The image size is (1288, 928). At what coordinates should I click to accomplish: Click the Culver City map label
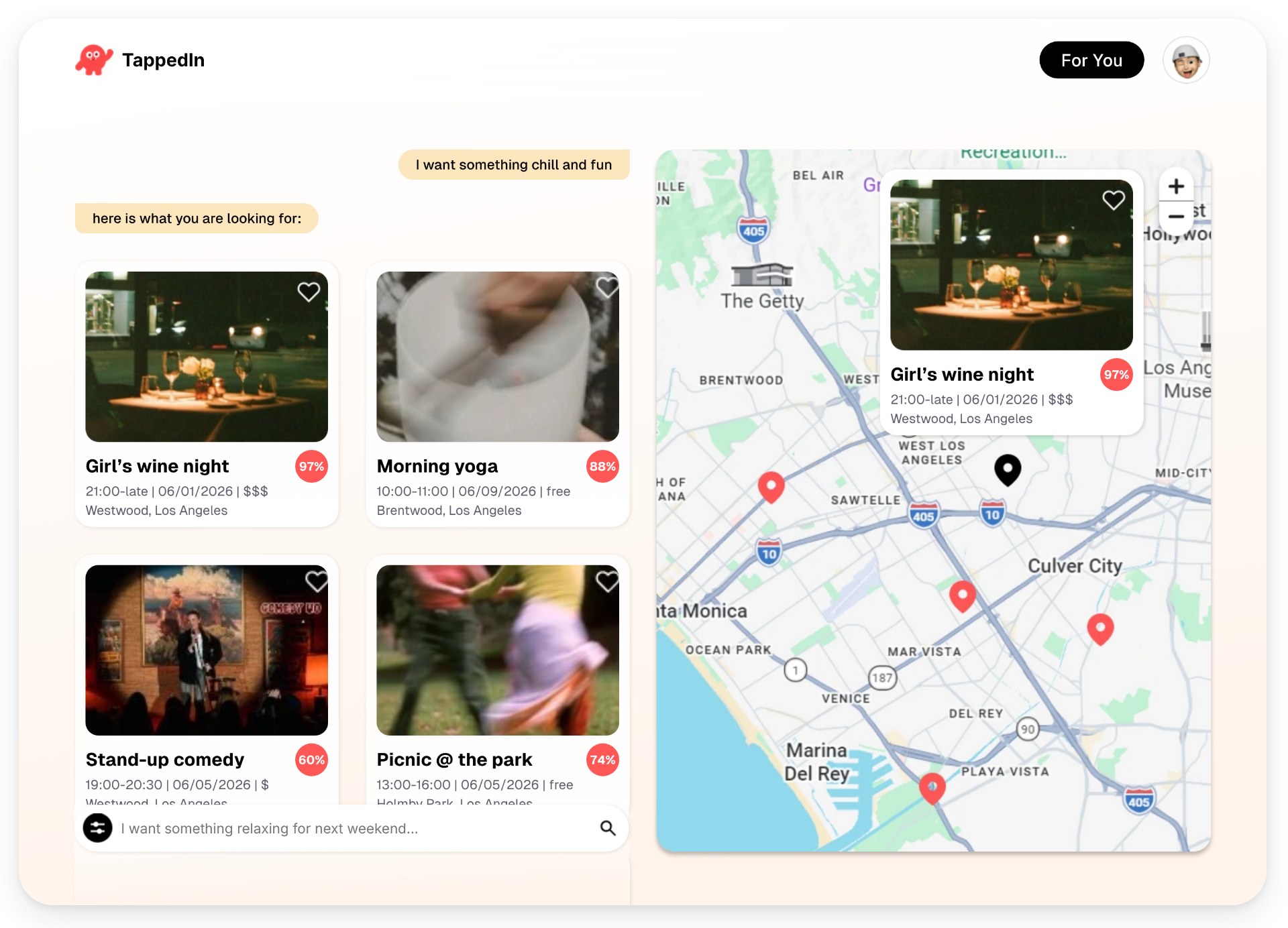pyautogui.click(x=1075, y=566)
